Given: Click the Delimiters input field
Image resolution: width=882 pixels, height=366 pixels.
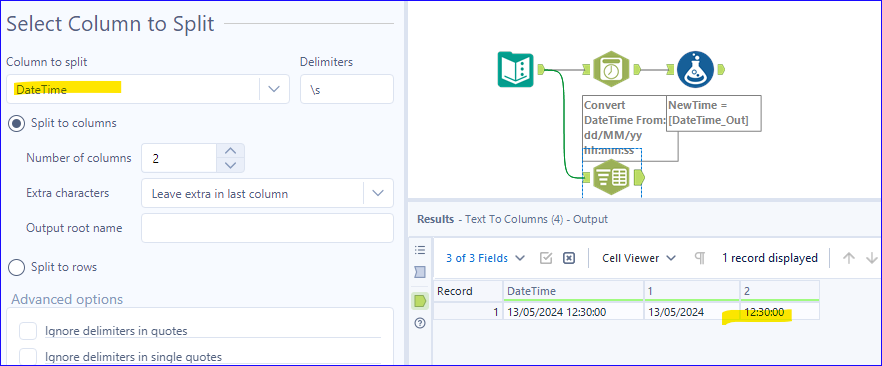Looking at the screenshot, I should [346, 89].
